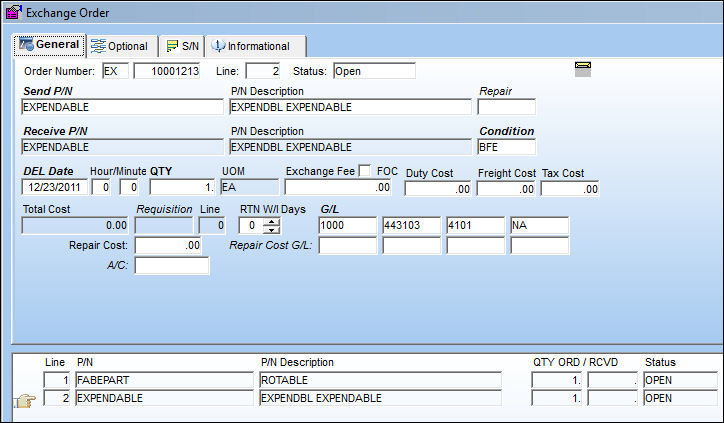This screenshot has height=423, width=724.
Task: Switch to the Optional tab
Action: pos(122,46)
